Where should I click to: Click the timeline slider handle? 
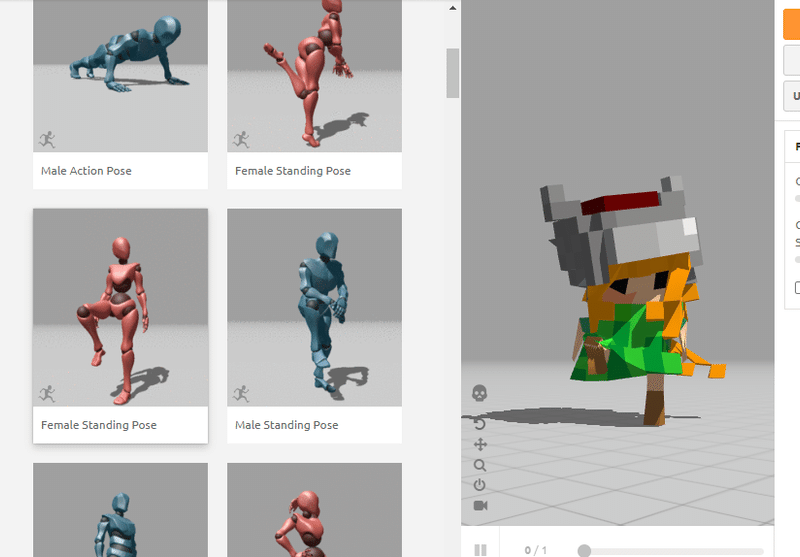tap(584, 551)
